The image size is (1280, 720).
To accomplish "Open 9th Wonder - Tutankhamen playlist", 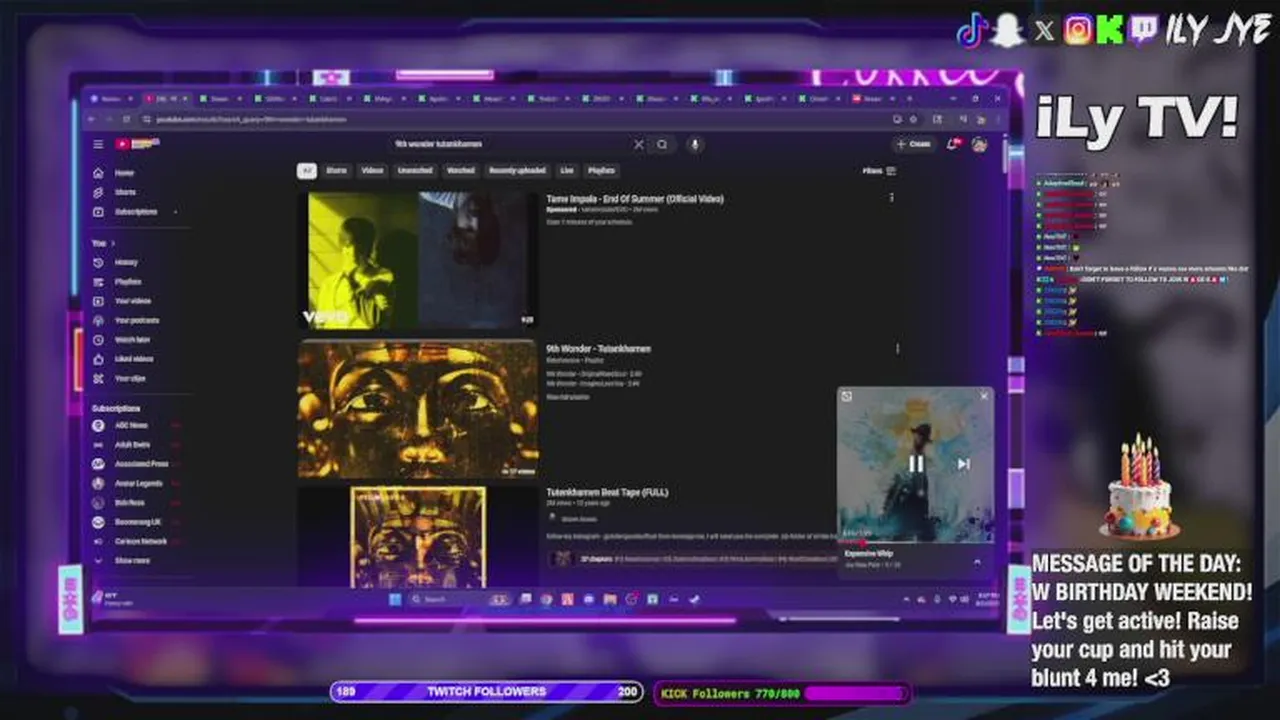I will (x=598, y=348).
